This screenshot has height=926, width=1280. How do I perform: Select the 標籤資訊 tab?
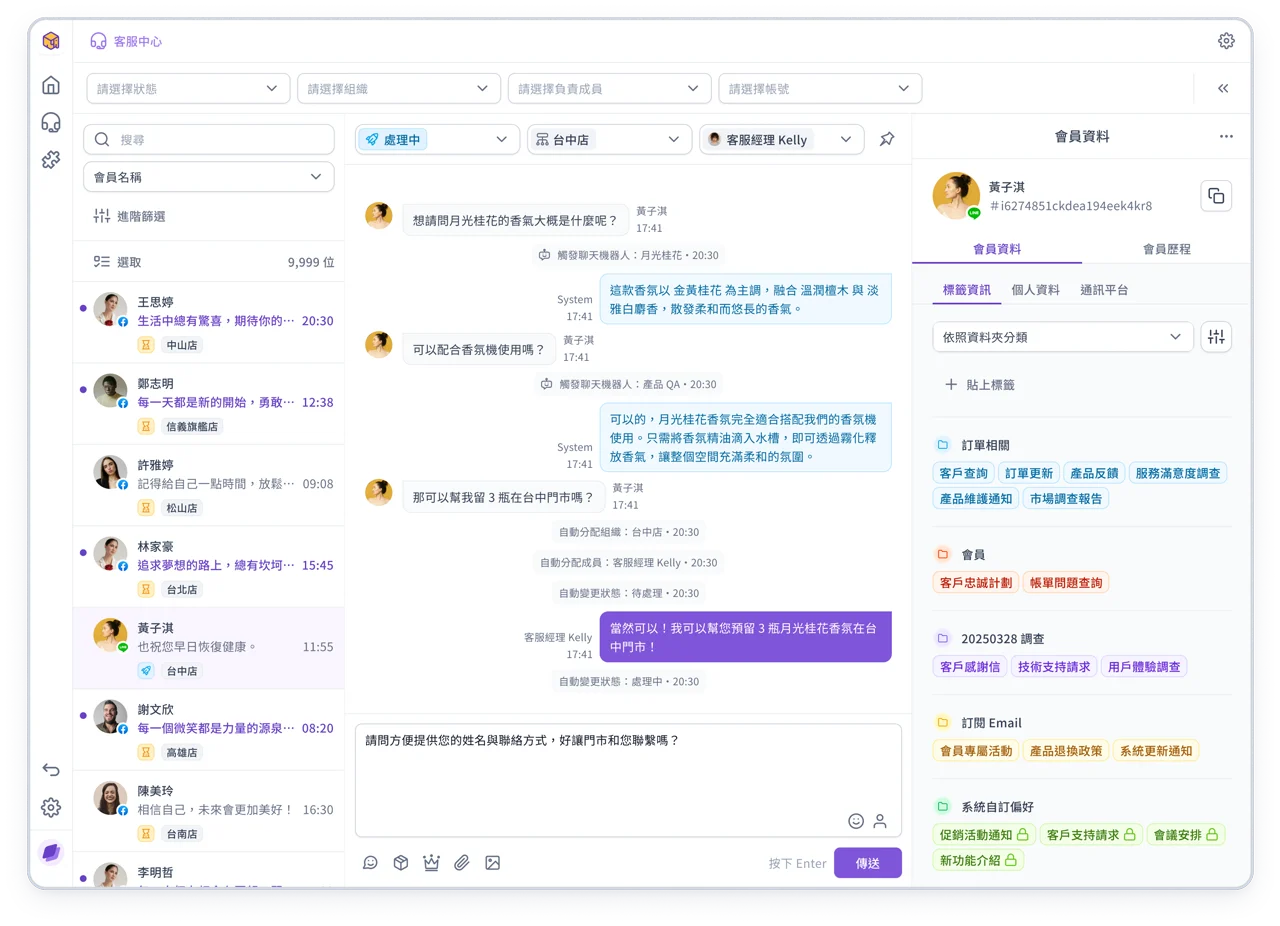pos(967,290)
